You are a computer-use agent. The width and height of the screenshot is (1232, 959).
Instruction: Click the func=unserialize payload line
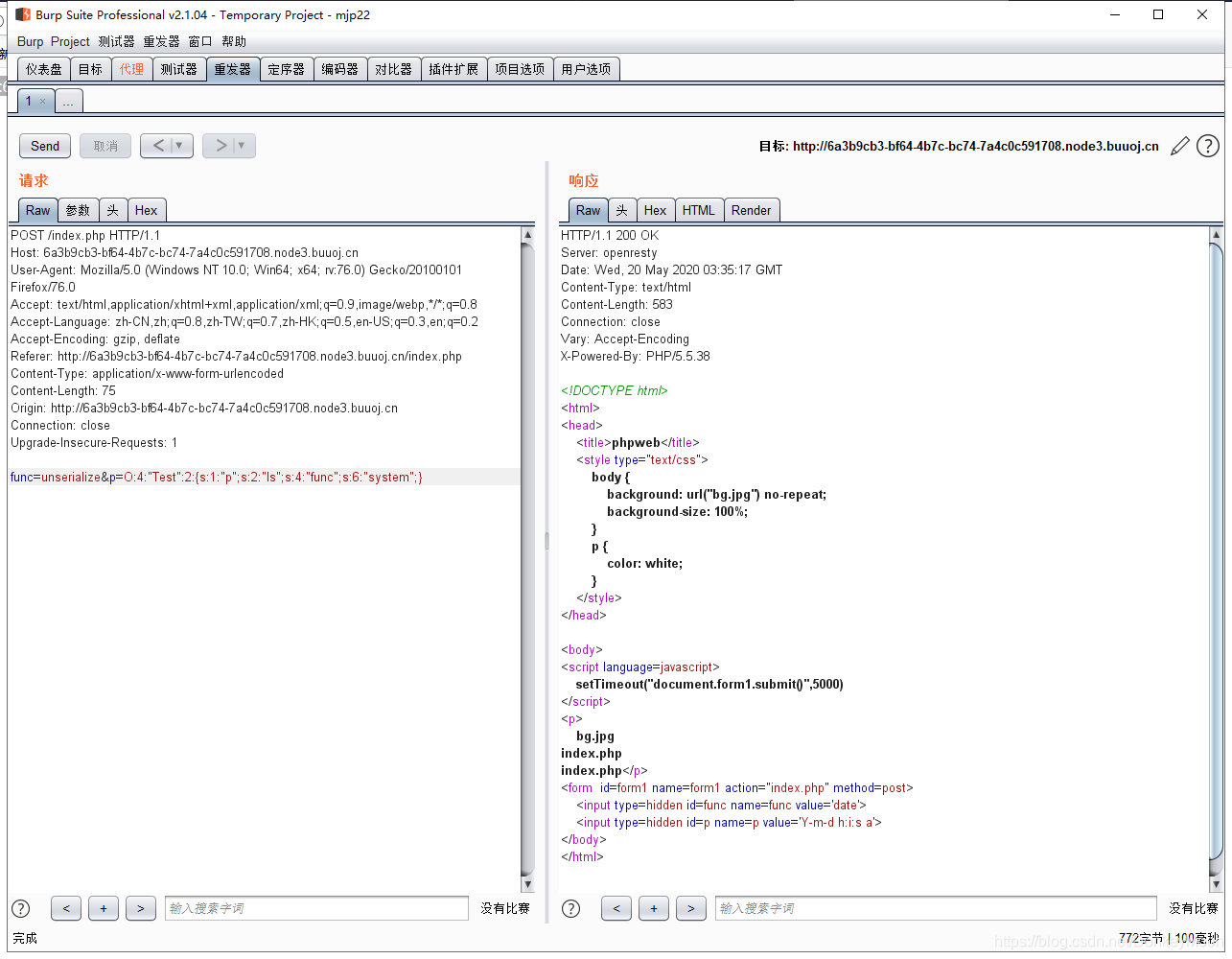217,477
